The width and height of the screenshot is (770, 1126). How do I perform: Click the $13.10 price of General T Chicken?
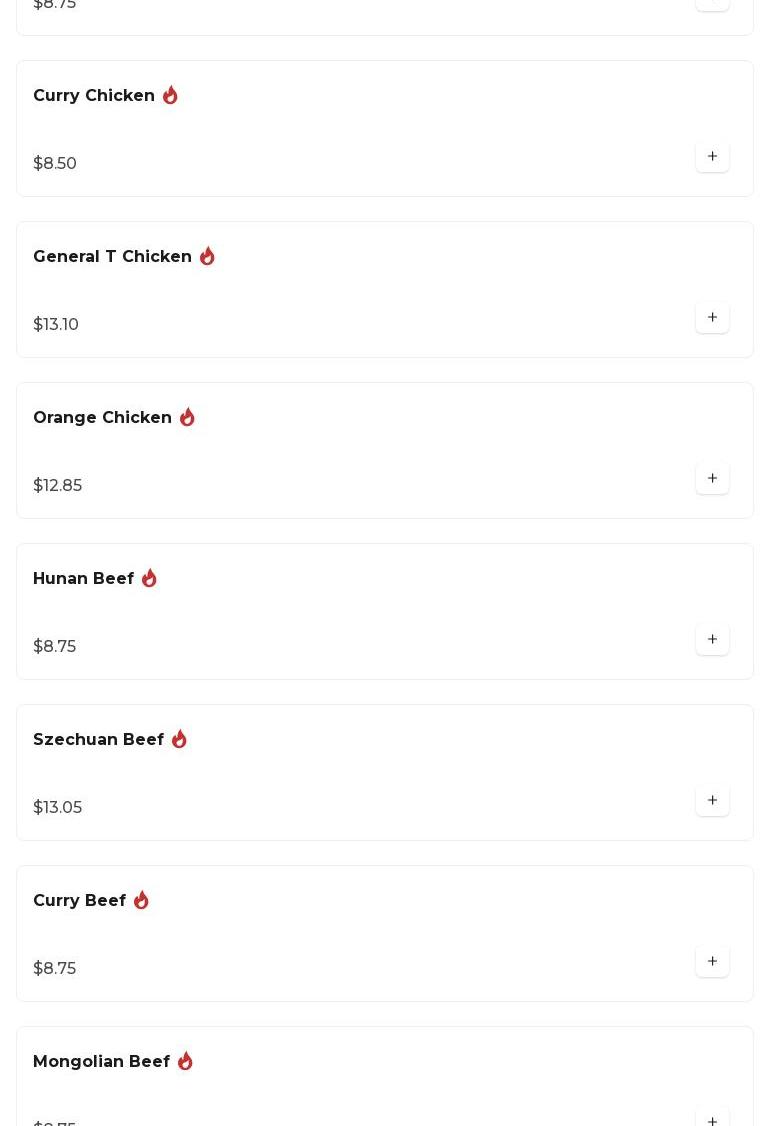[56, 325]
